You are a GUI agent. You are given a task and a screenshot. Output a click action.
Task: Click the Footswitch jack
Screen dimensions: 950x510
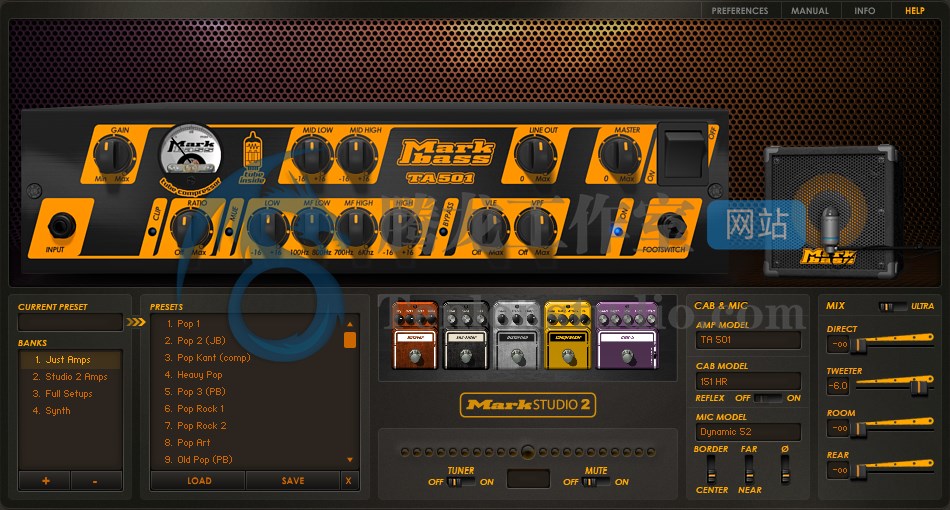pyautogui.click(x=671, y=226)
